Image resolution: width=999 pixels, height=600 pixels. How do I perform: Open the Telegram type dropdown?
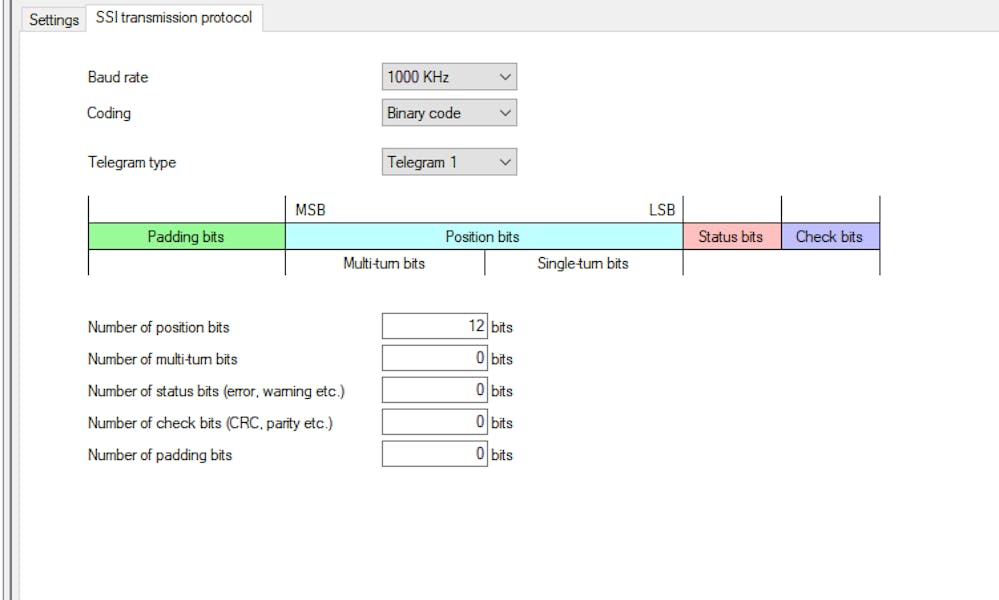click(x=449, y=162)
